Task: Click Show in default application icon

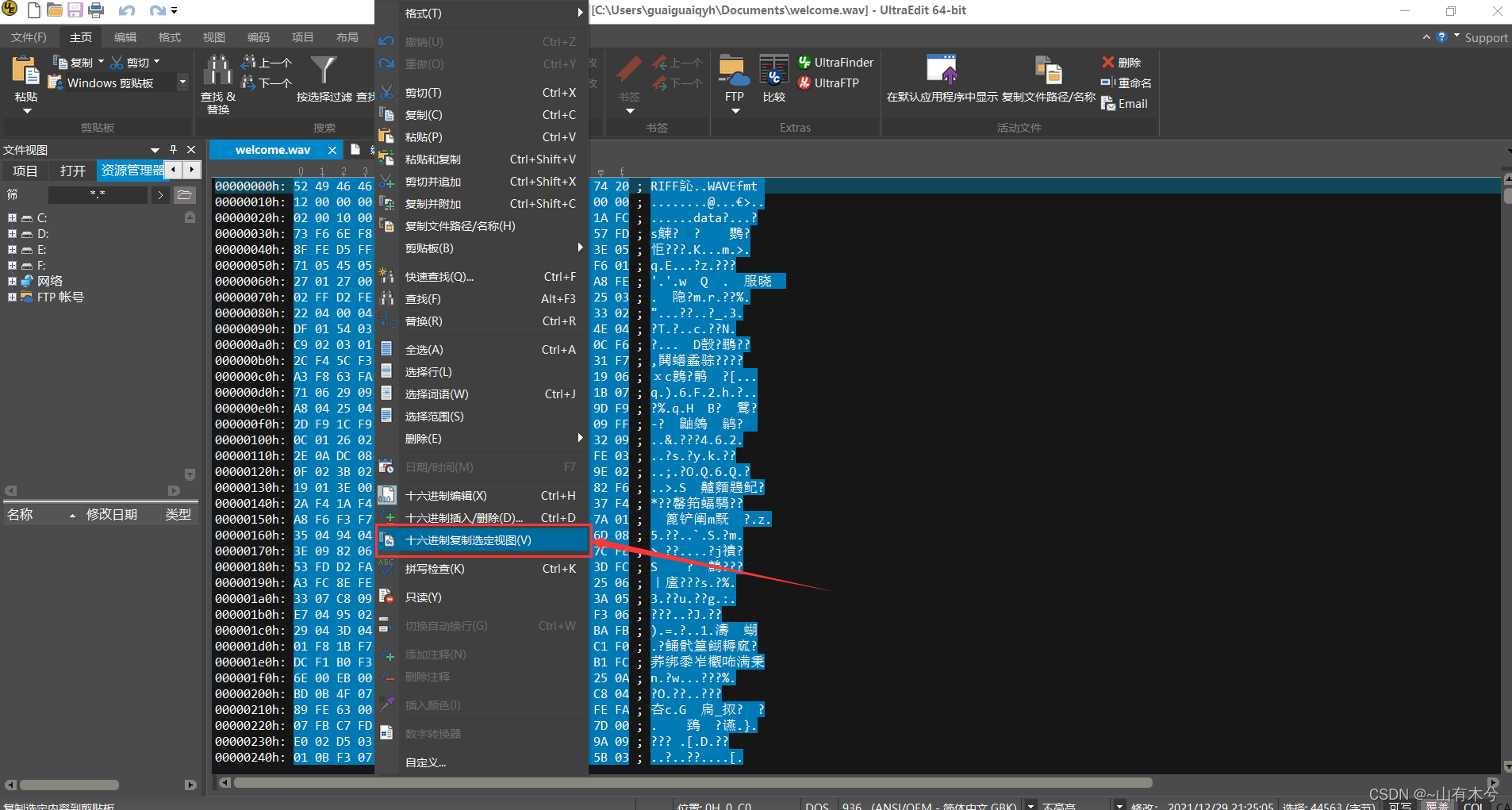Action: 942,70
